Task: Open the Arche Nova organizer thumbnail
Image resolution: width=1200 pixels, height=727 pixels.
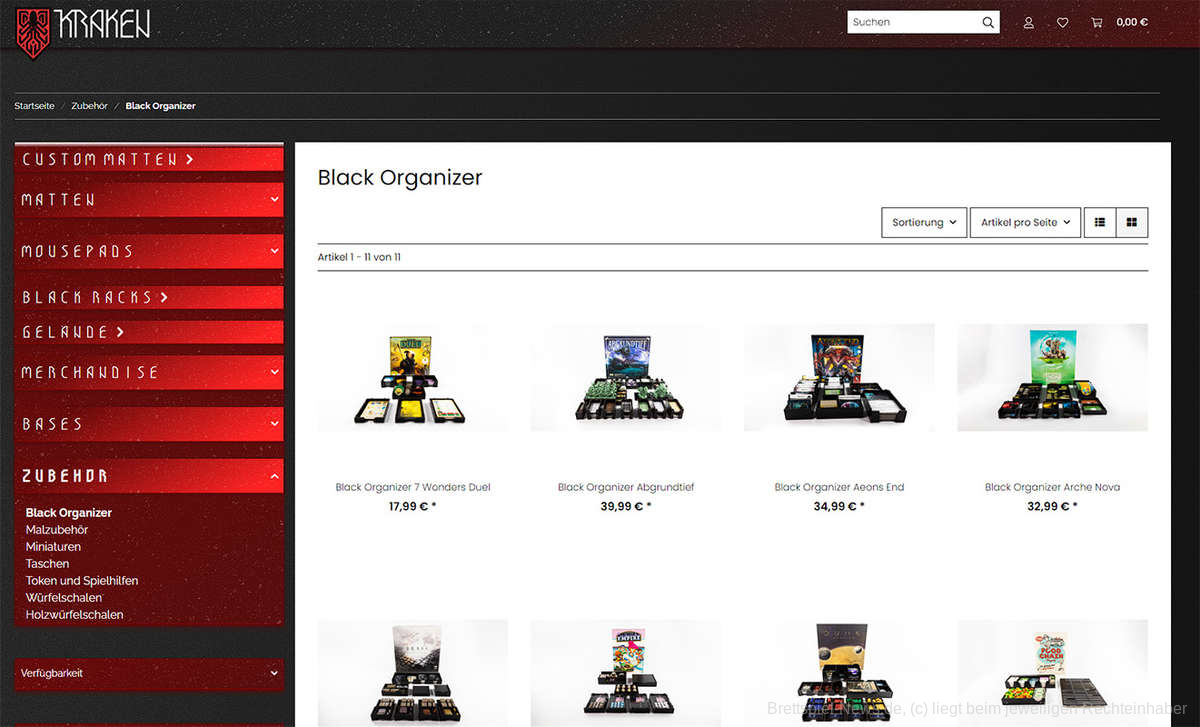Action: click(x=1052, y=377)
